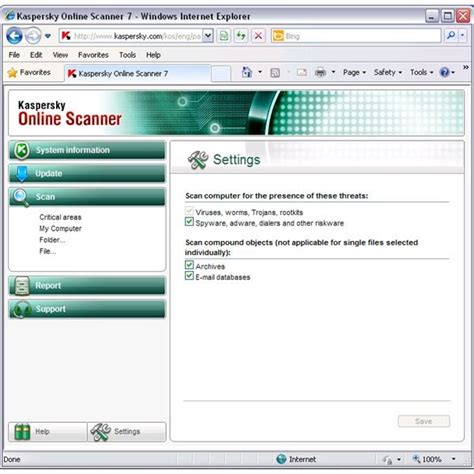Expand the address bar URL dropdown
Viewport: 474px width, 474px height.
(x=208, y=36)
